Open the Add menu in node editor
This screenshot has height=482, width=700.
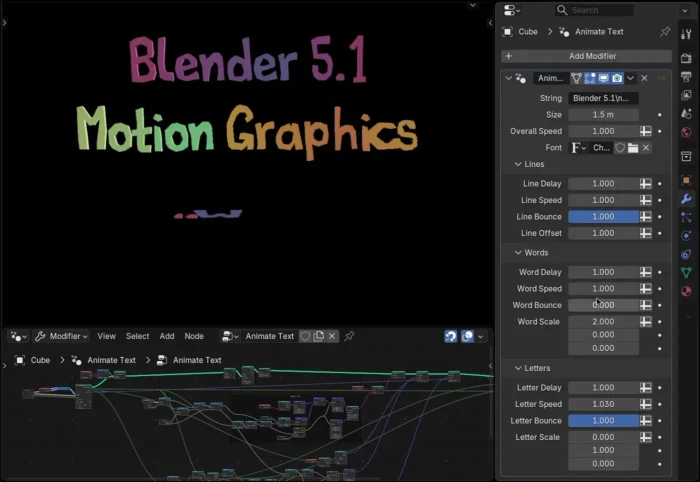point(167,336)
